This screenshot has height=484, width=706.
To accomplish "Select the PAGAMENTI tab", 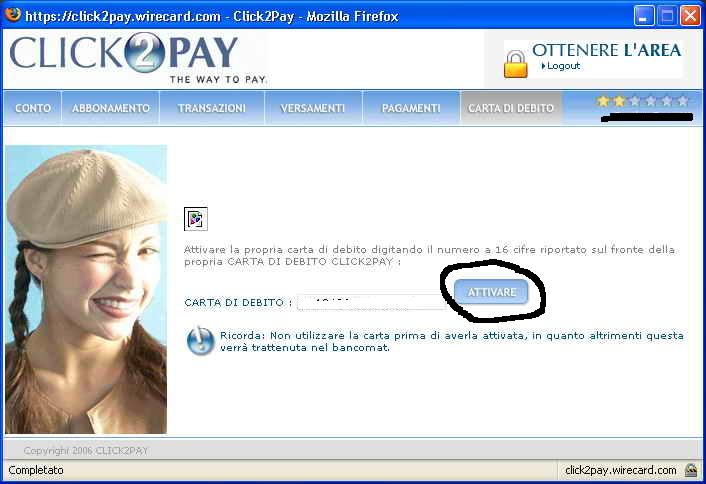I will (411, 108).
